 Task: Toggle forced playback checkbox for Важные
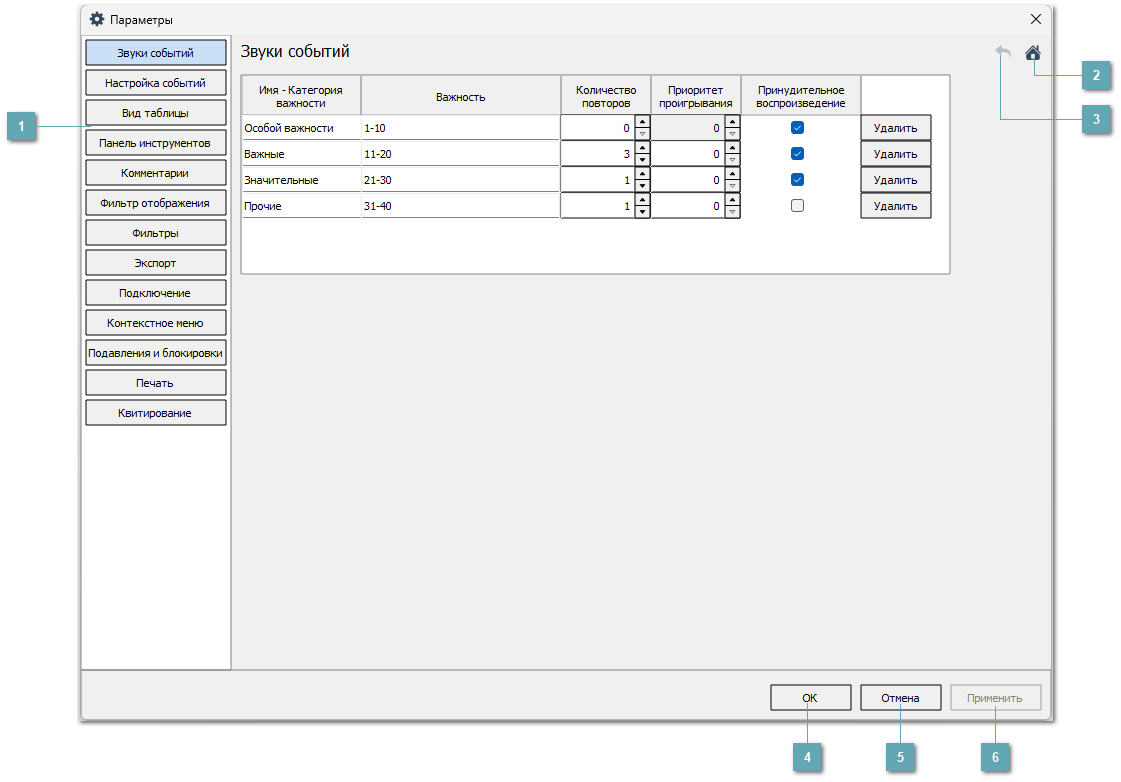[x=797, y=153]
